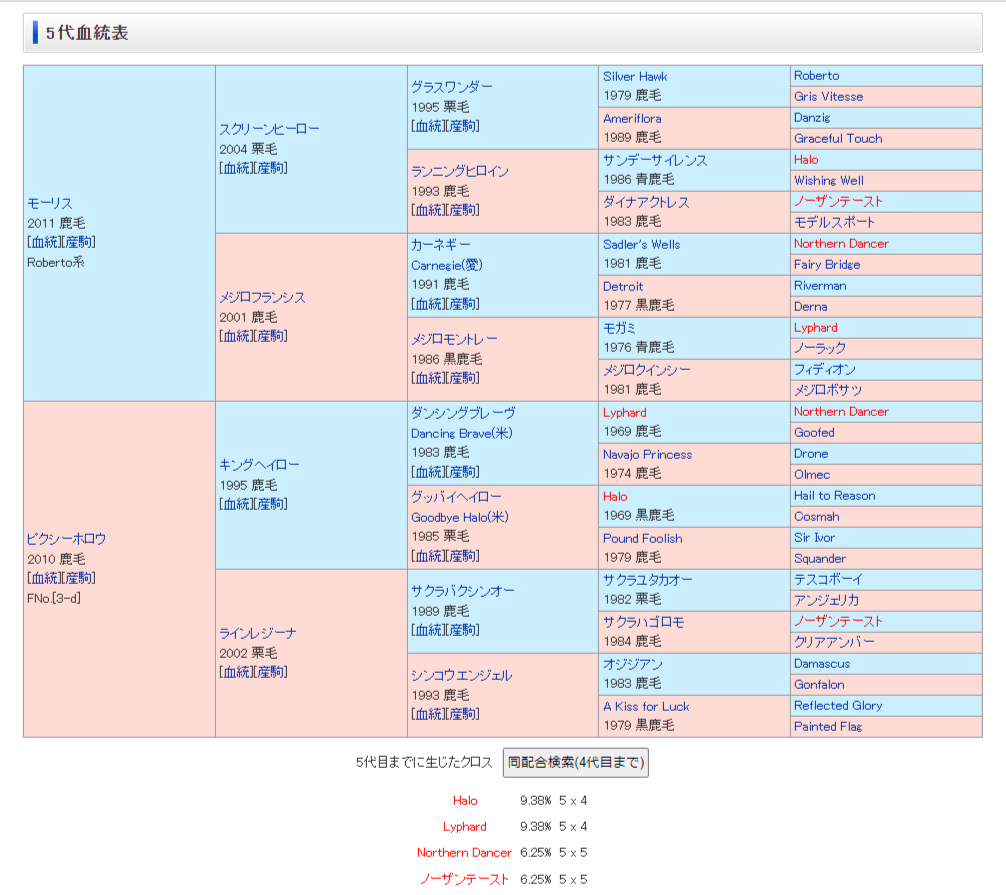Click 産駒 link under キングヘイロー

point(271,504)
